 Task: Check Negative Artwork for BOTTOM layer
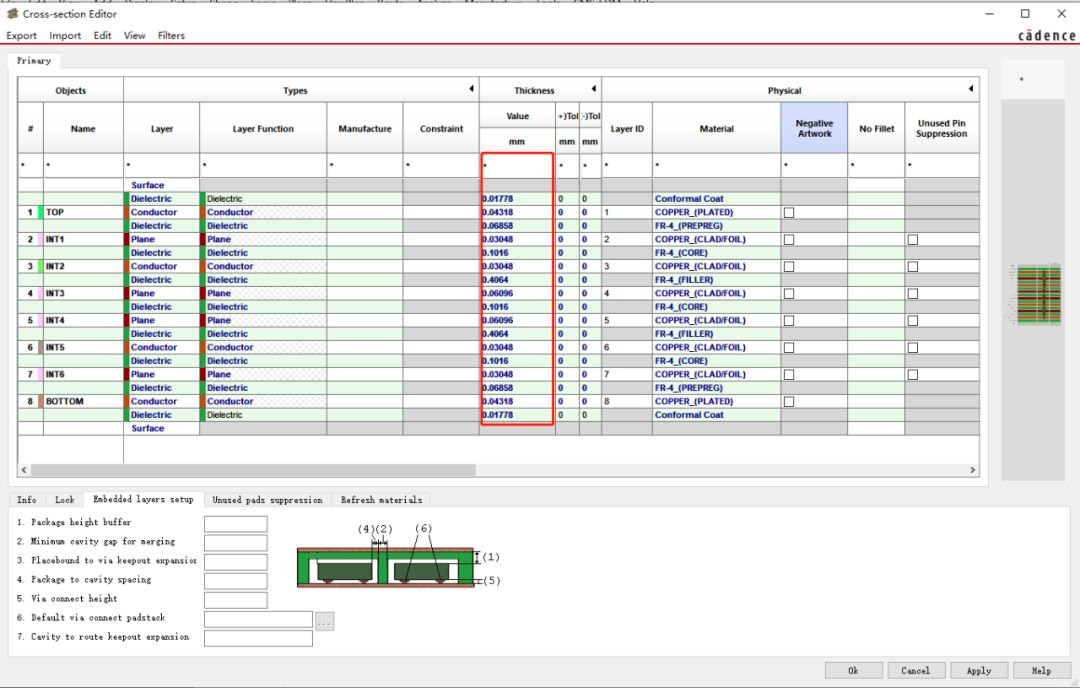[789, 402]
